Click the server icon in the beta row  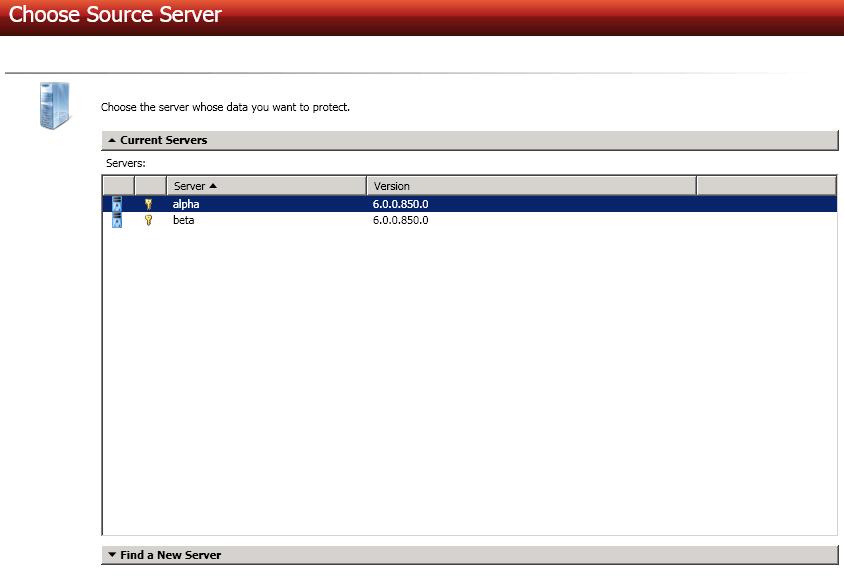tap(117, 220)
